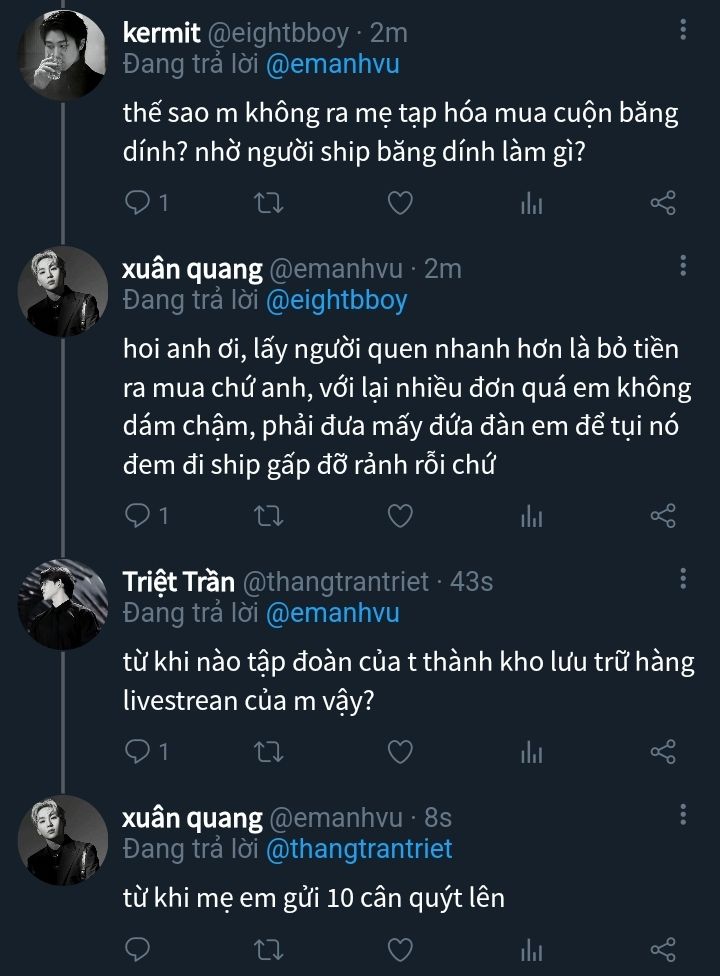
Task: Open the @thangtrantriet mention link
Action: (x=359, y=849)
